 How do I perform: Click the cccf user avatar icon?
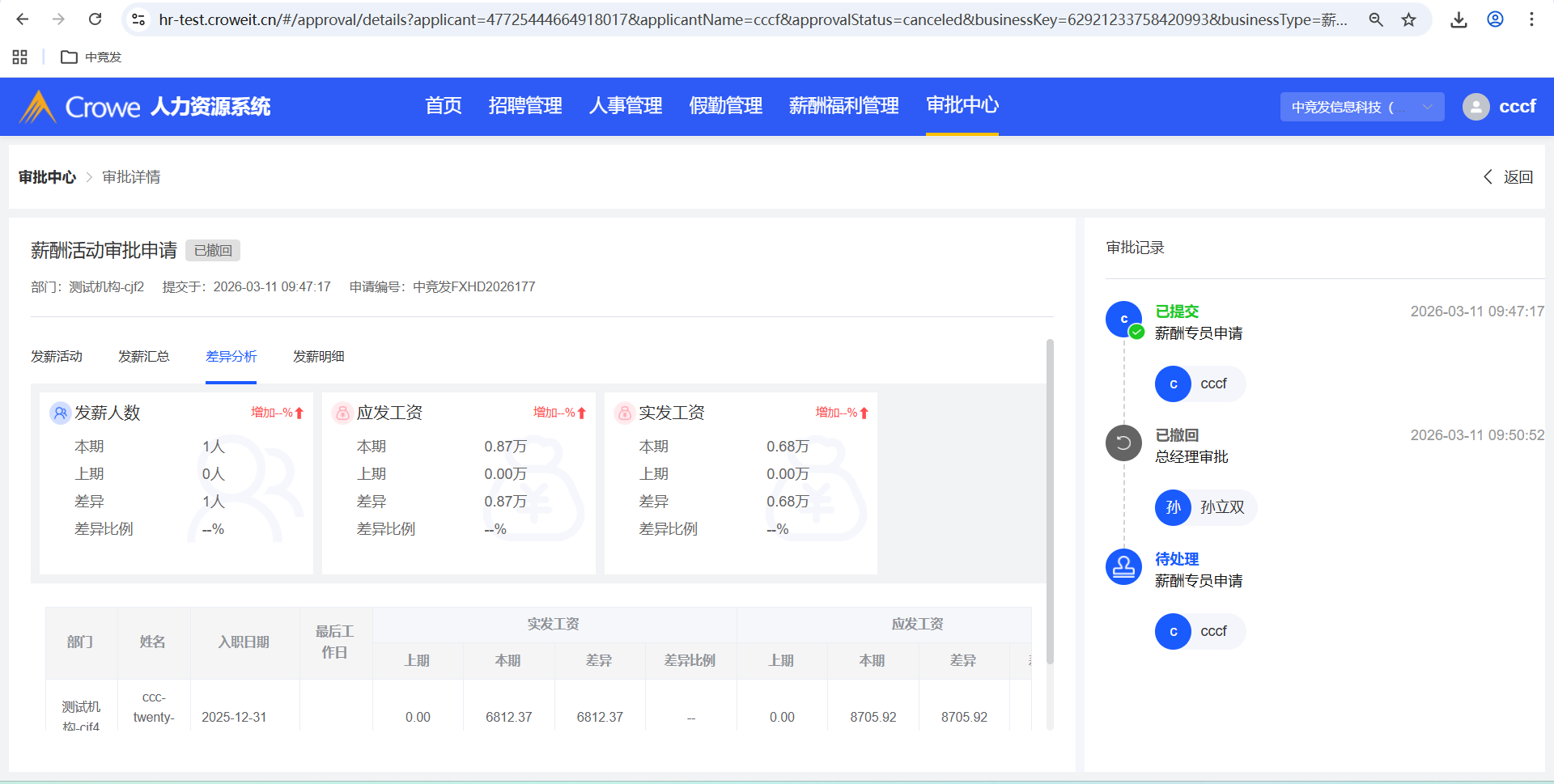1475,107
